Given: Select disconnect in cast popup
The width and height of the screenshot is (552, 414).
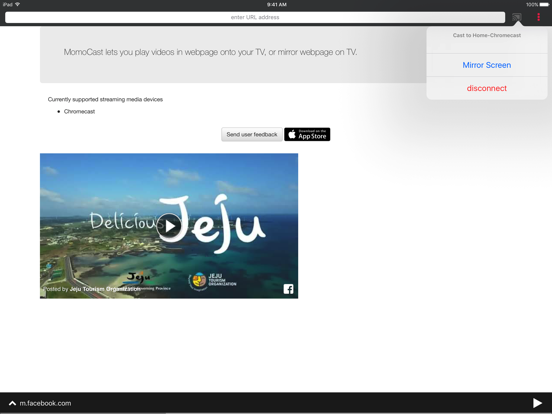Looking at the screenshot, I should tap(487, 88).
